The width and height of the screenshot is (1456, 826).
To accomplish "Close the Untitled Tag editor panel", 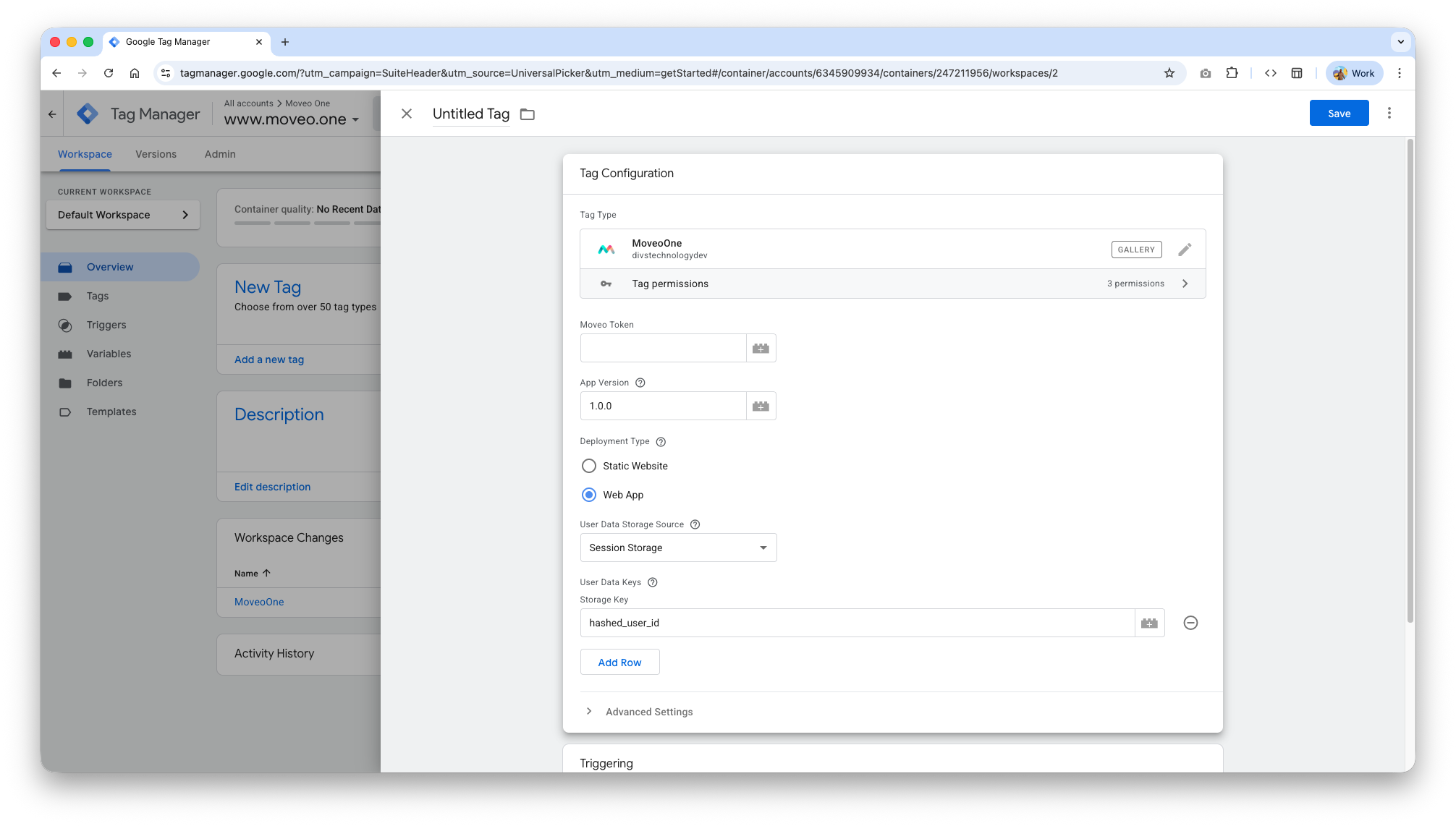I will (407, 114).
